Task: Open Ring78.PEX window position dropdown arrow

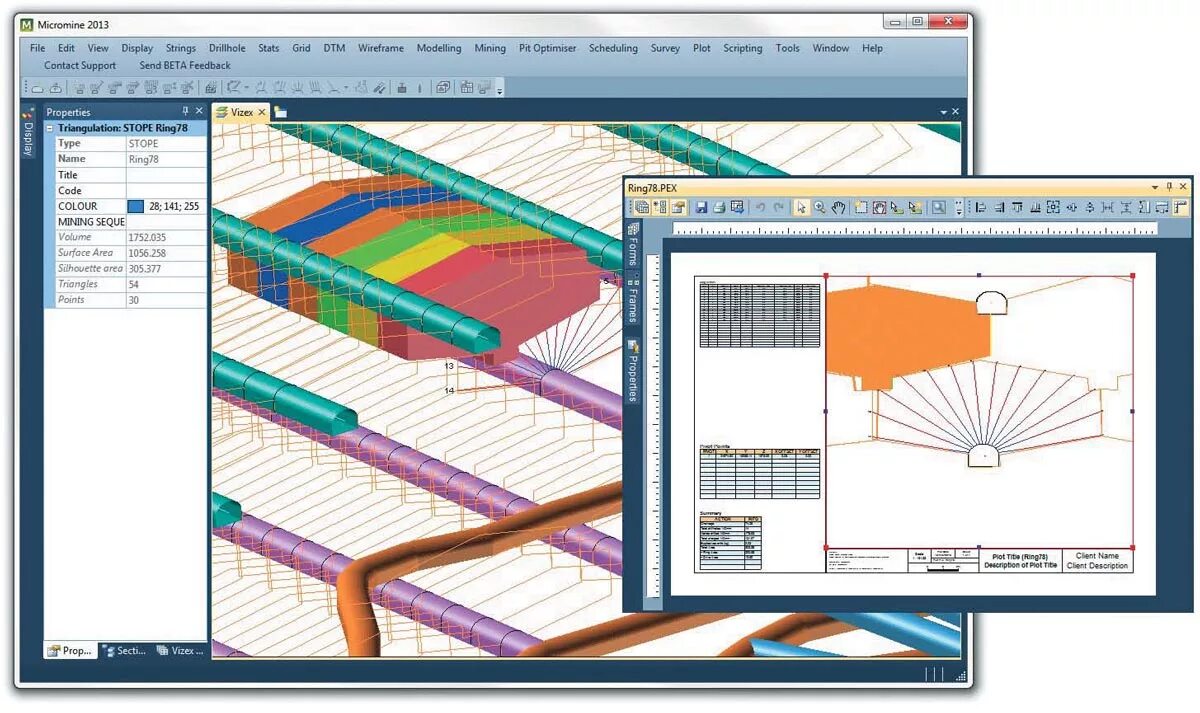Action: click(x=1156, y=186)
